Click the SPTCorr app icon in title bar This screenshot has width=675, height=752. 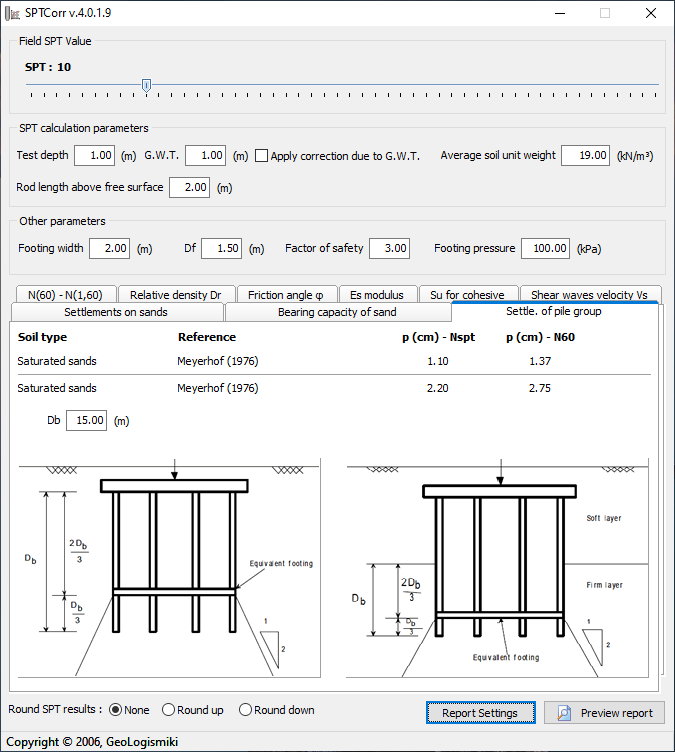tap(13, 13)
